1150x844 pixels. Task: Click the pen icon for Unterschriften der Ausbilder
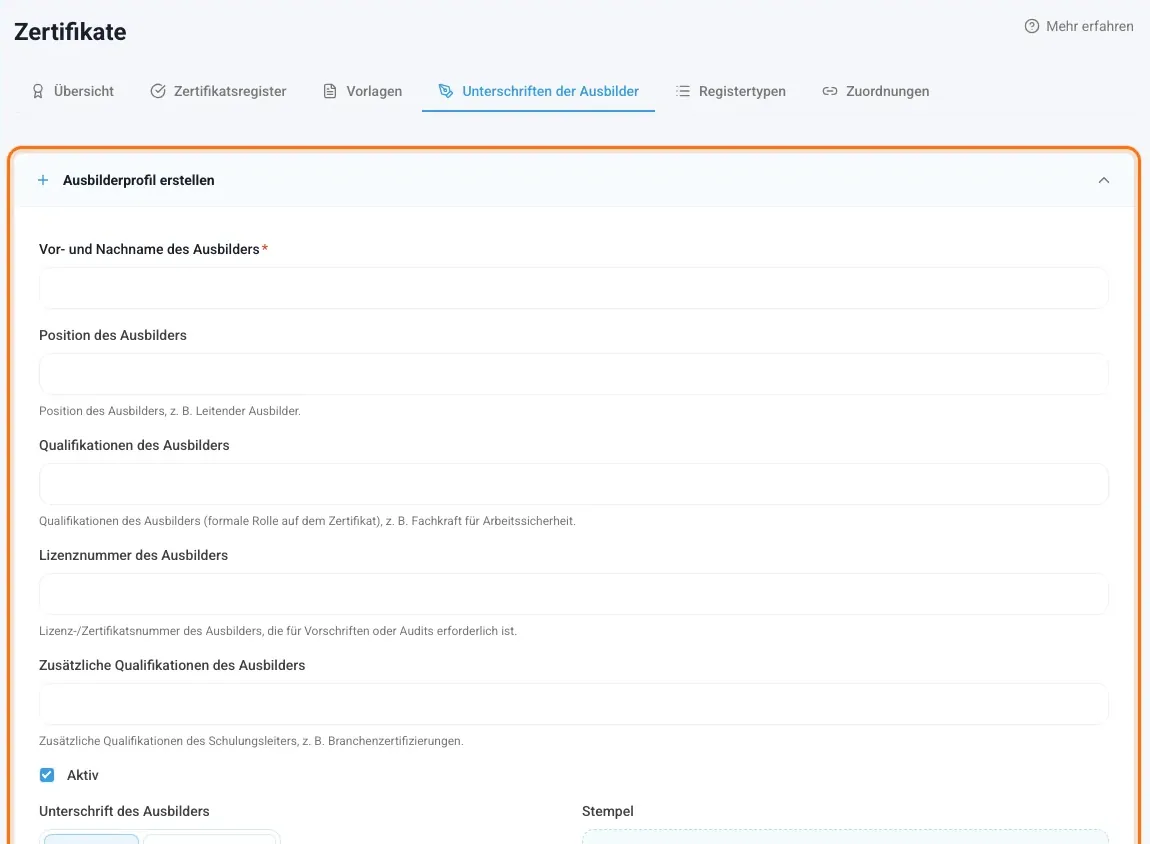click(445, 91)
